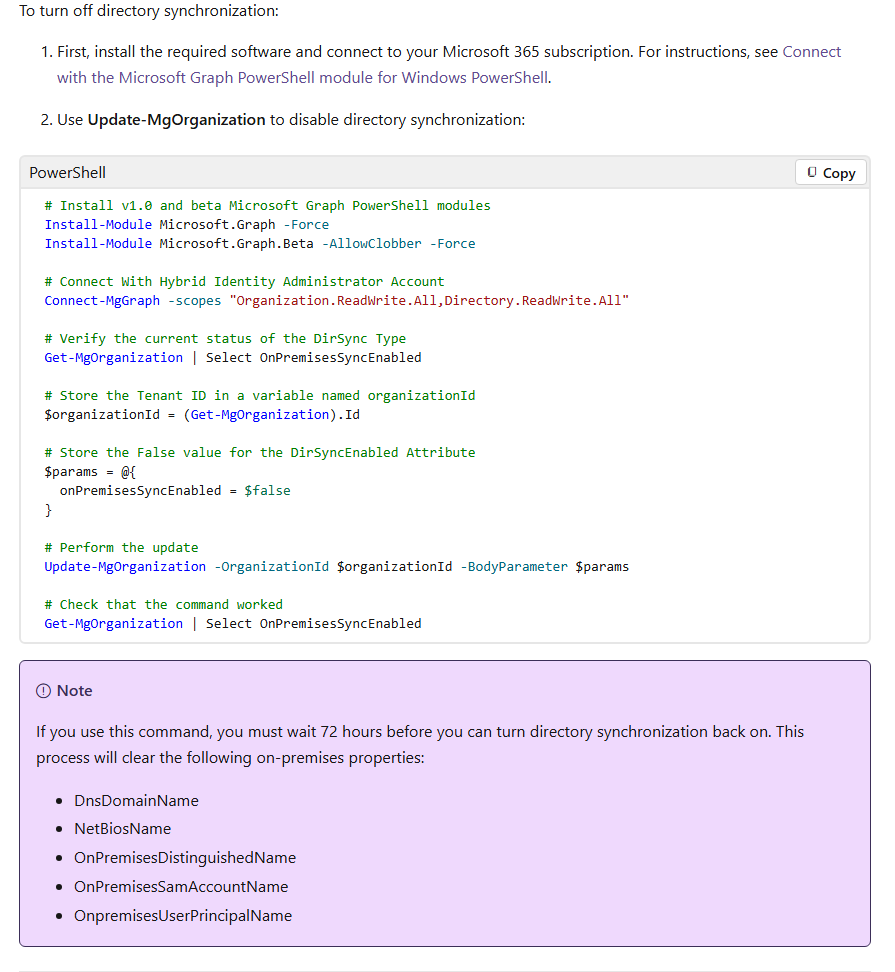Open the Connect with Microsoft Graph PowerShell link
The image size is (895, 972).
pos(449,64)
